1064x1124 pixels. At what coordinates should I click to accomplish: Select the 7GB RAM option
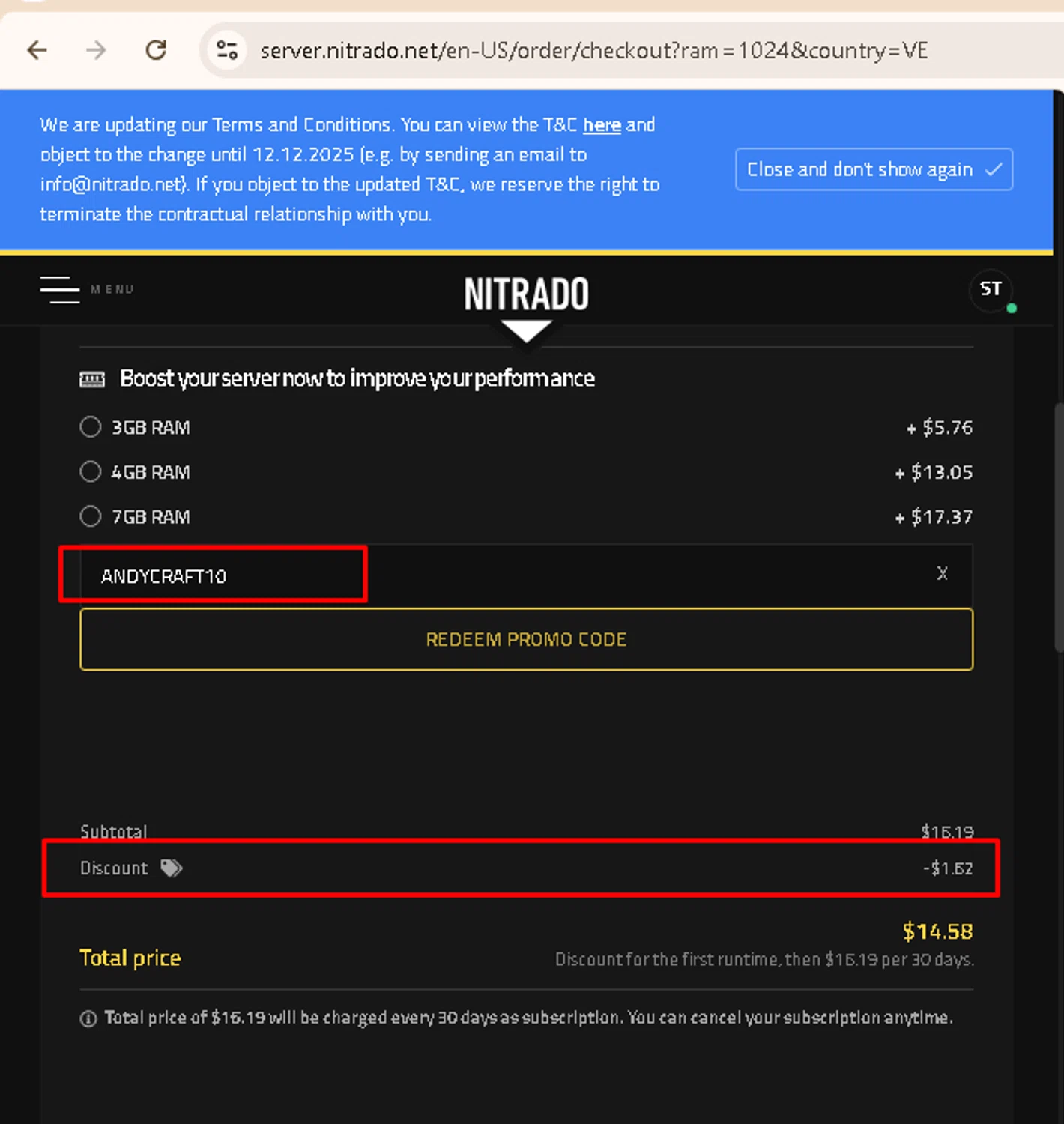(91, 516)
